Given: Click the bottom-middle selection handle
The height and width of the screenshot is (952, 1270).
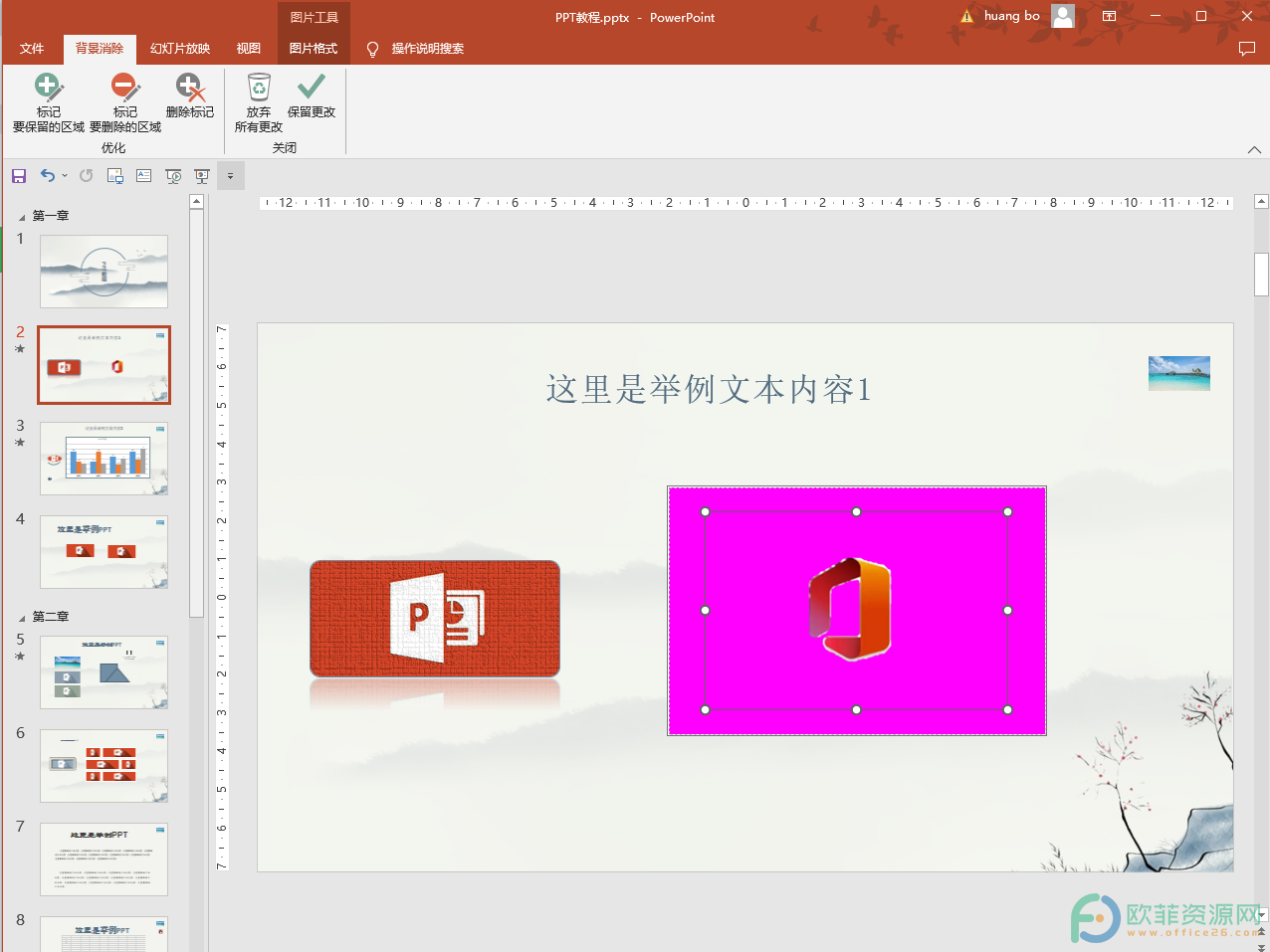Looking at the screenshot, I should [x=857, y=710].
